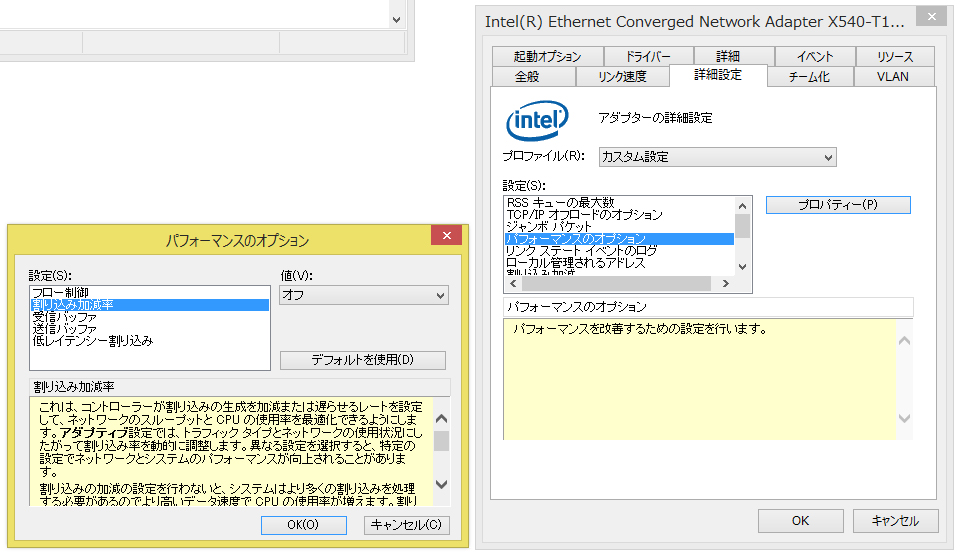Screen dimensions: 961x554
Task: Select 低レイテンシー割り込み list item
Action: coord(92,341)
